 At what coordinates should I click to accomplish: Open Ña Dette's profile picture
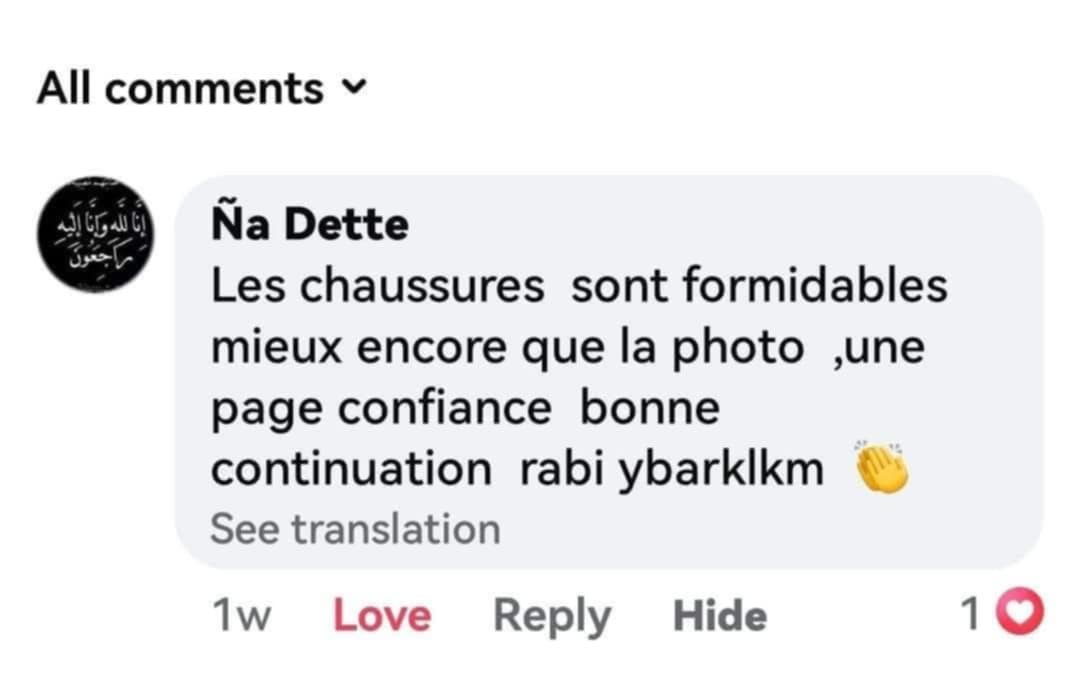[97, 237]
